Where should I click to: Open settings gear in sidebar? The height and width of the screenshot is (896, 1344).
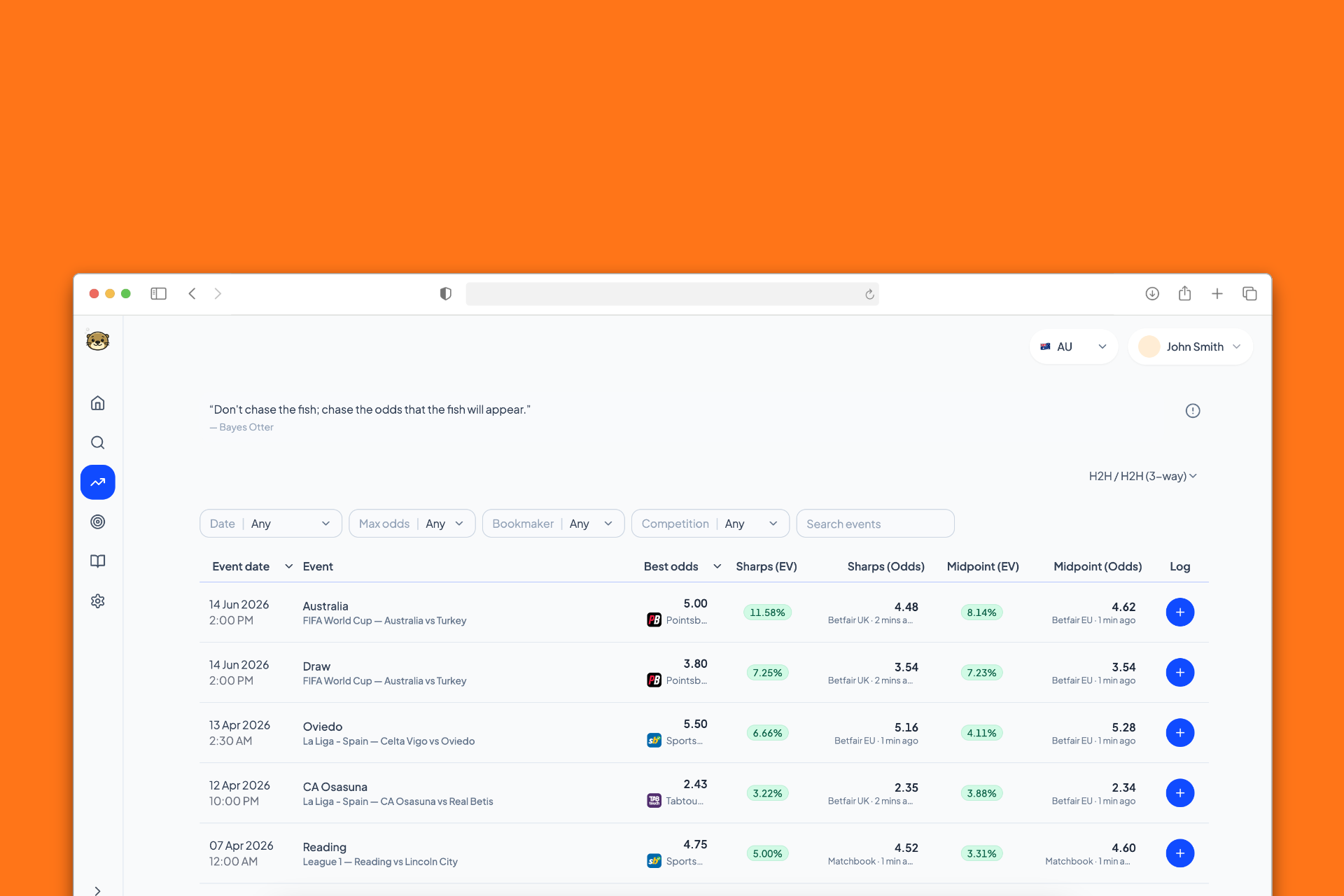98,601
